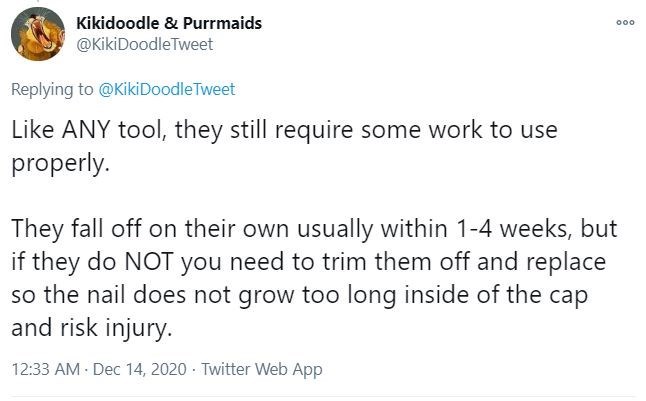
Task: Click the 12:33 AM timestamp
Action: tap(46, 369)
